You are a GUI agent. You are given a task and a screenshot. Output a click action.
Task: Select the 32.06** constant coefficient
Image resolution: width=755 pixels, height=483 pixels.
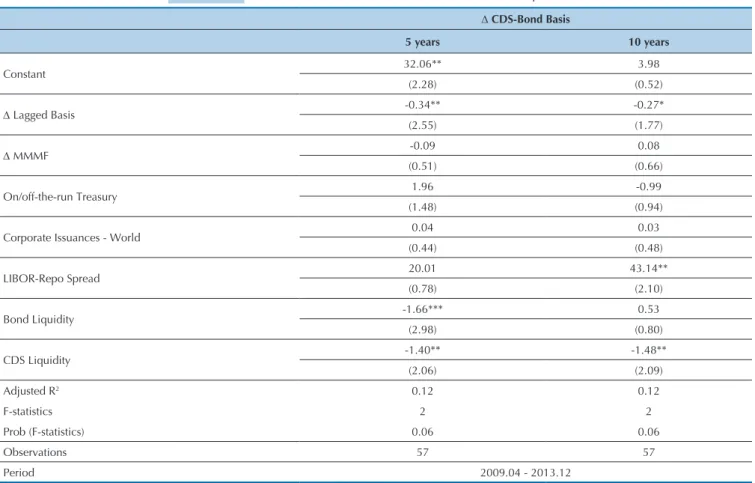422,64
